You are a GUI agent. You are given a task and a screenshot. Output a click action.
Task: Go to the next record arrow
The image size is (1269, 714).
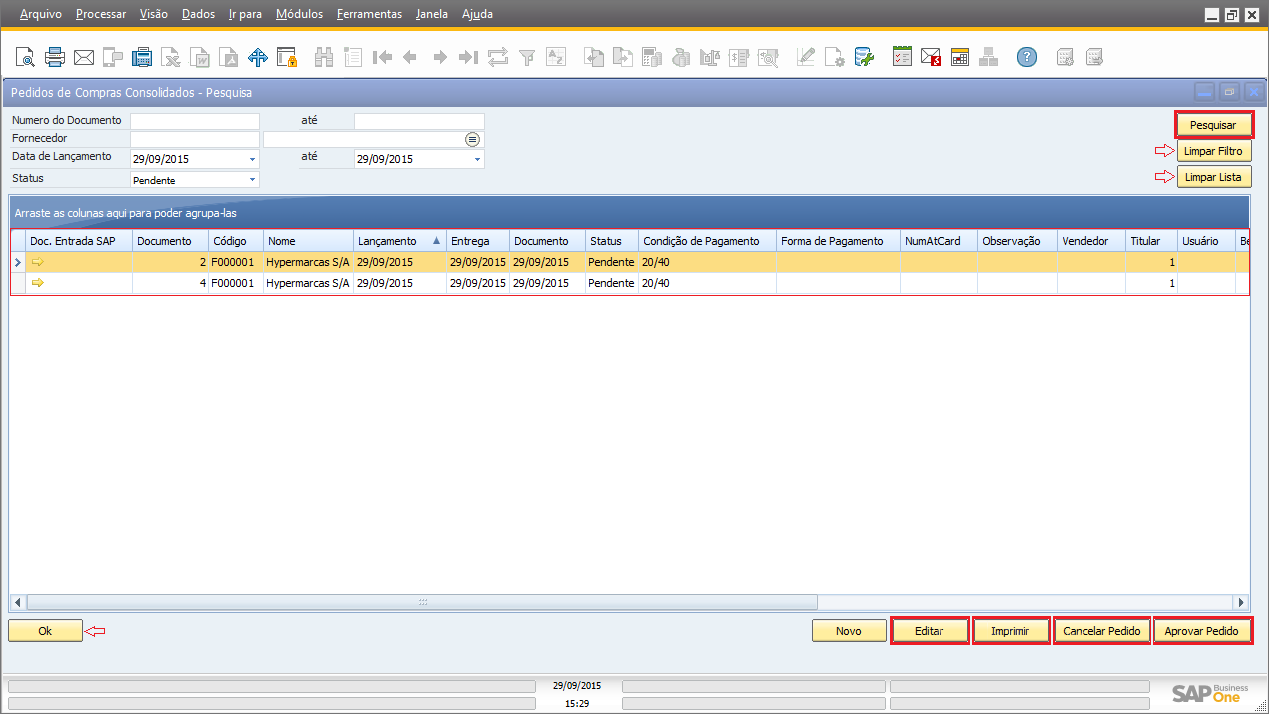point(439,57)
